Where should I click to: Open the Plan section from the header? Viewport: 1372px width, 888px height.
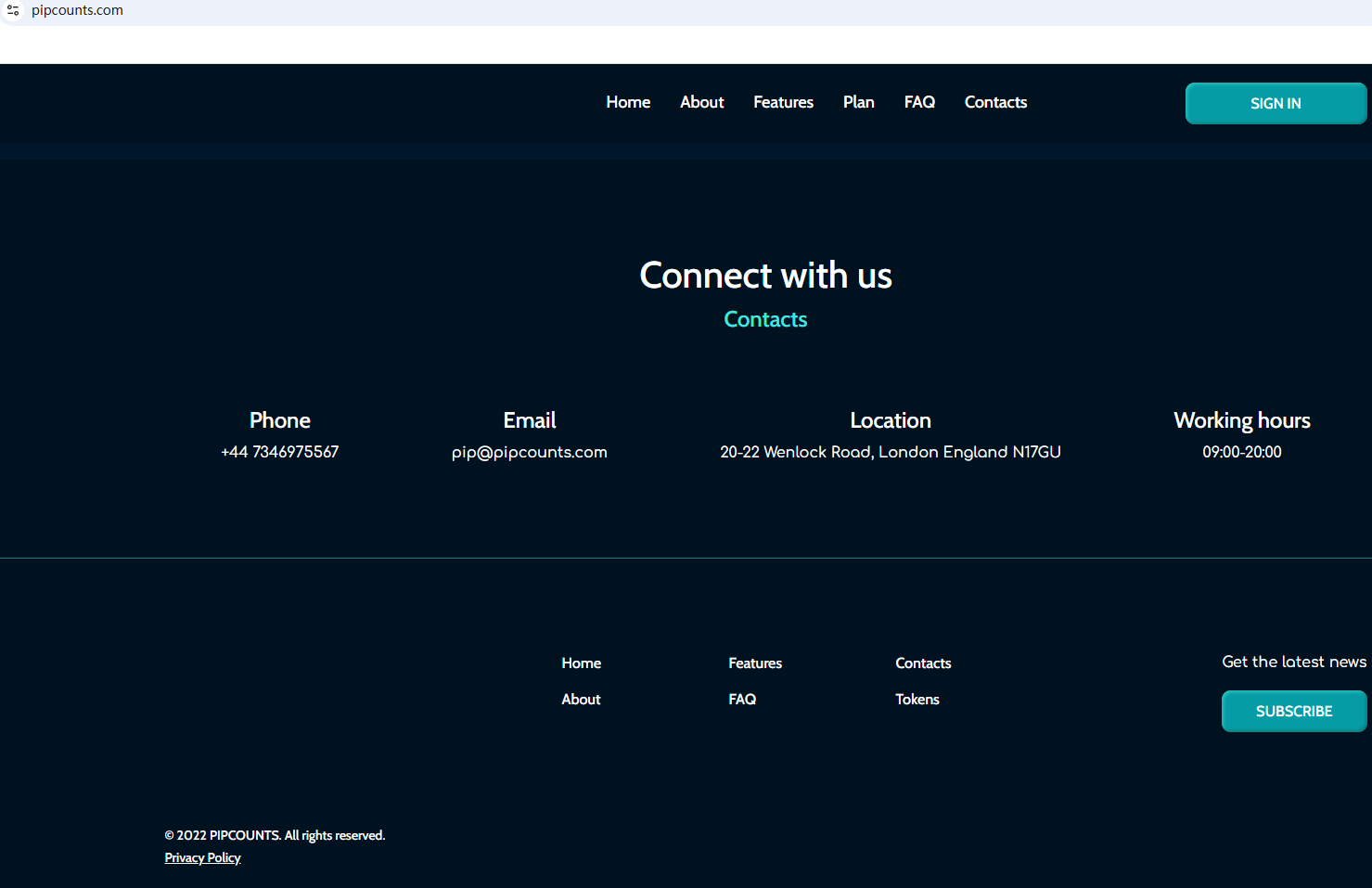tap(858, 102)
